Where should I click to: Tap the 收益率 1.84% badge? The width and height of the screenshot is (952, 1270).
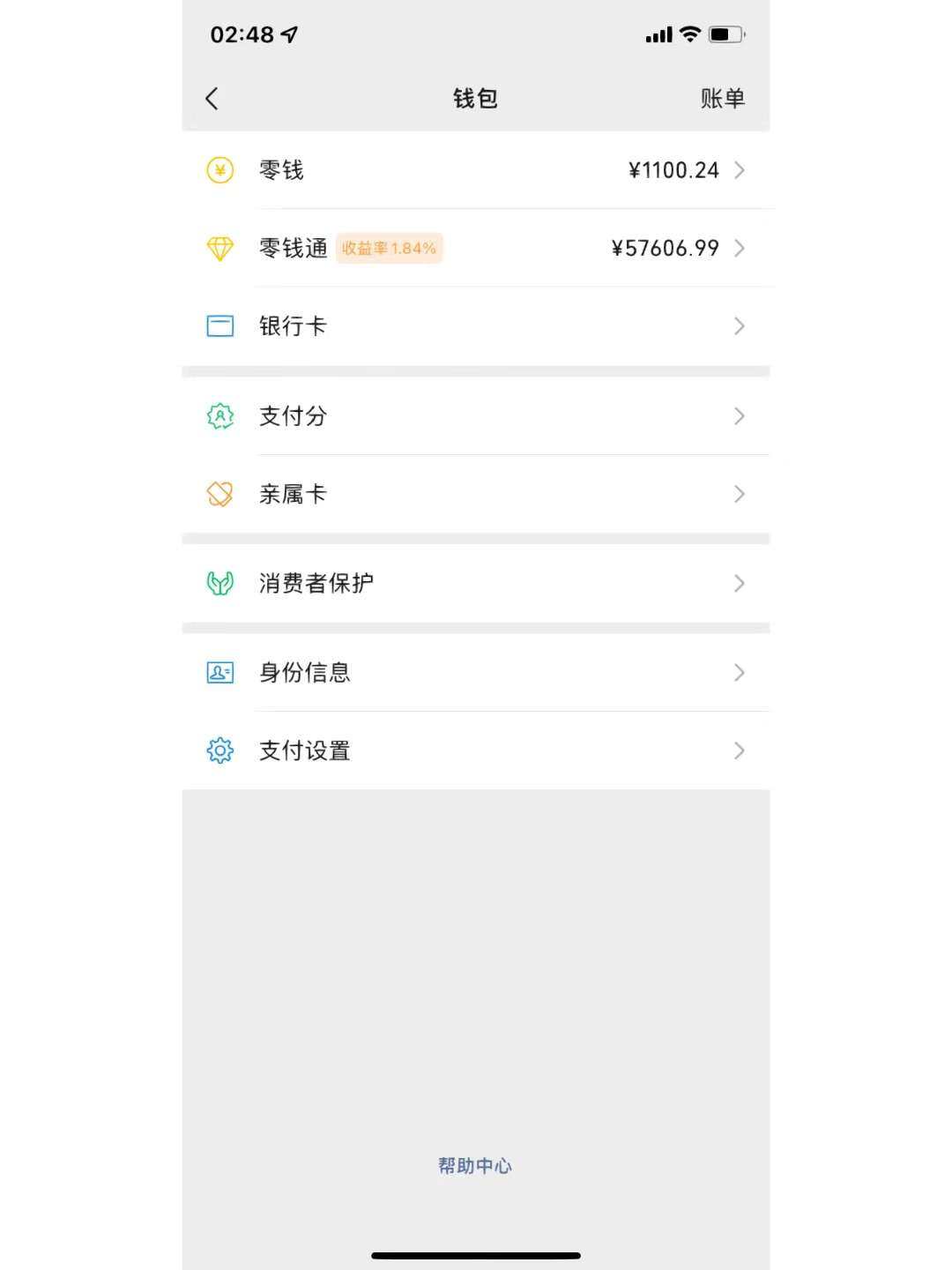[x=389, y=249]
